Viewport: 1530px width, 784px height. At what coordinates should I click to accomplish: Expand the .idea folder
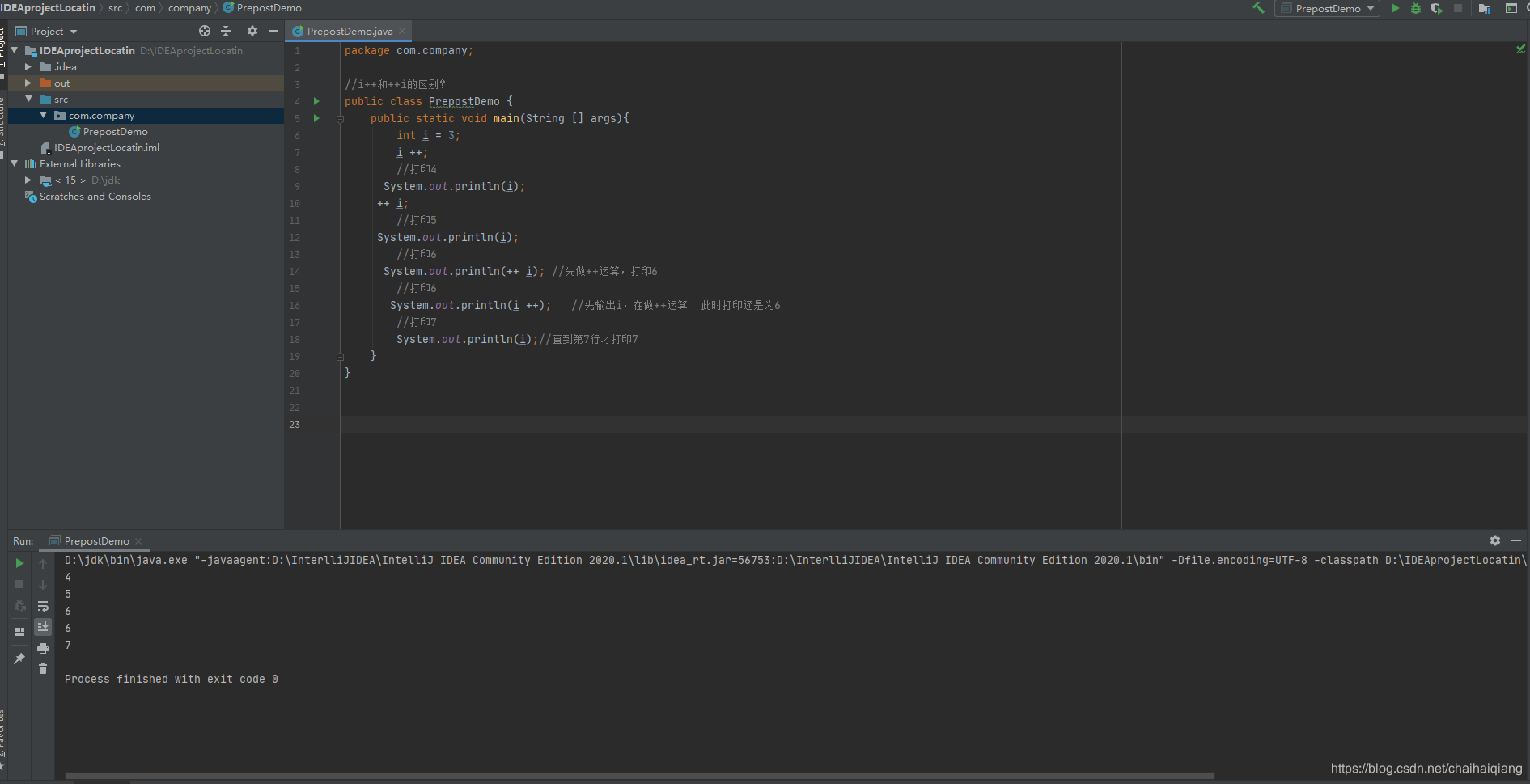point(28,66)
